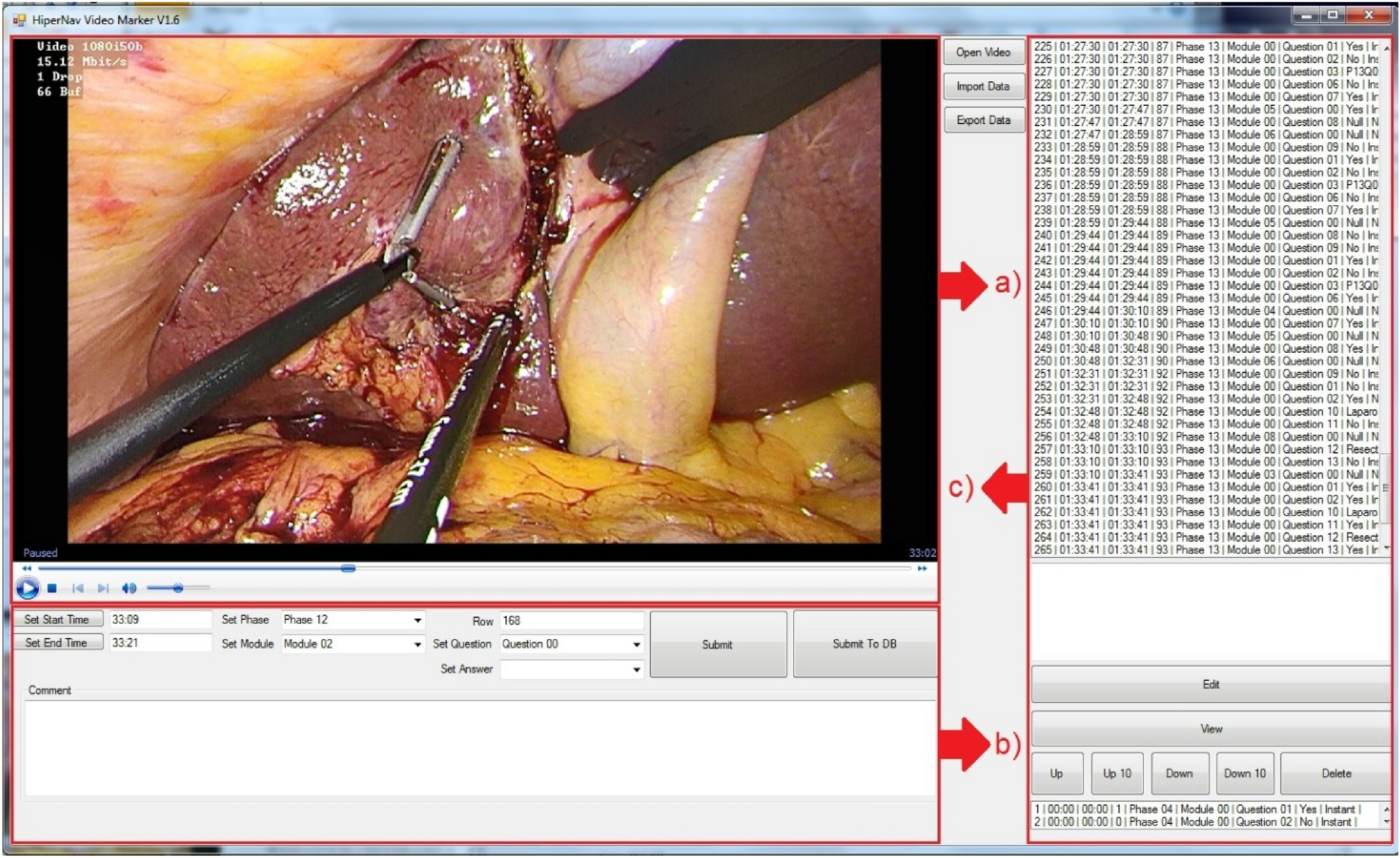Click the Open Video button
This screenshot has width=1400, height=858.
(983, 52)
